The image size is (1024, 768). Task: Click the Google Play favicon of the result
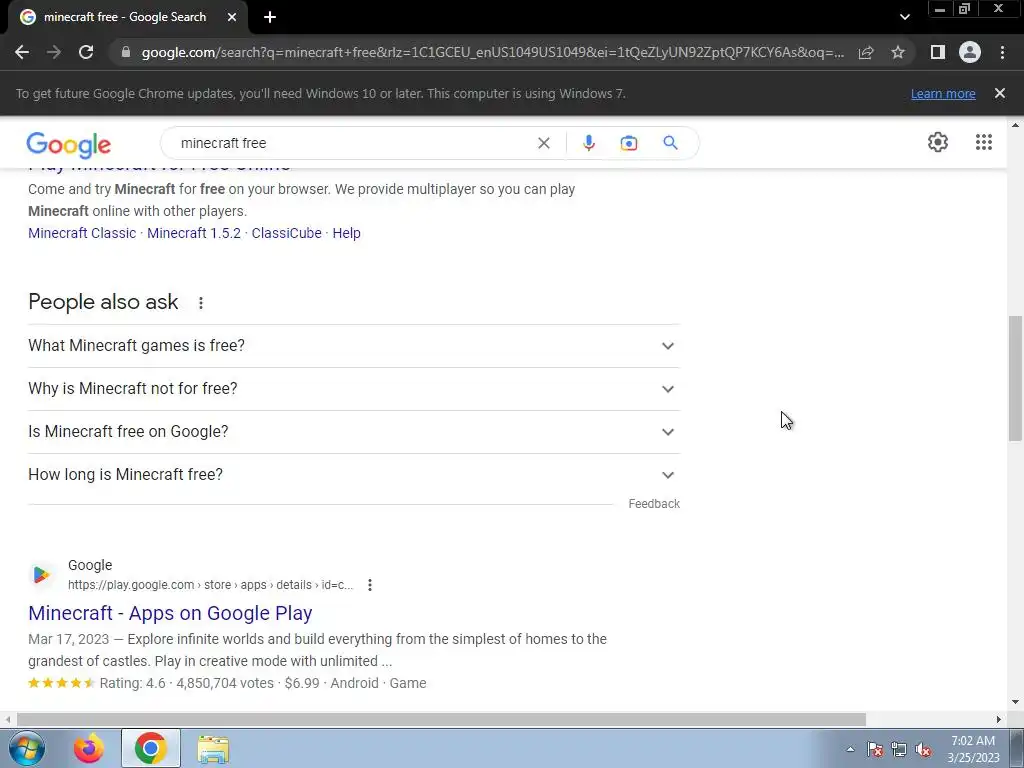[41, 575]
